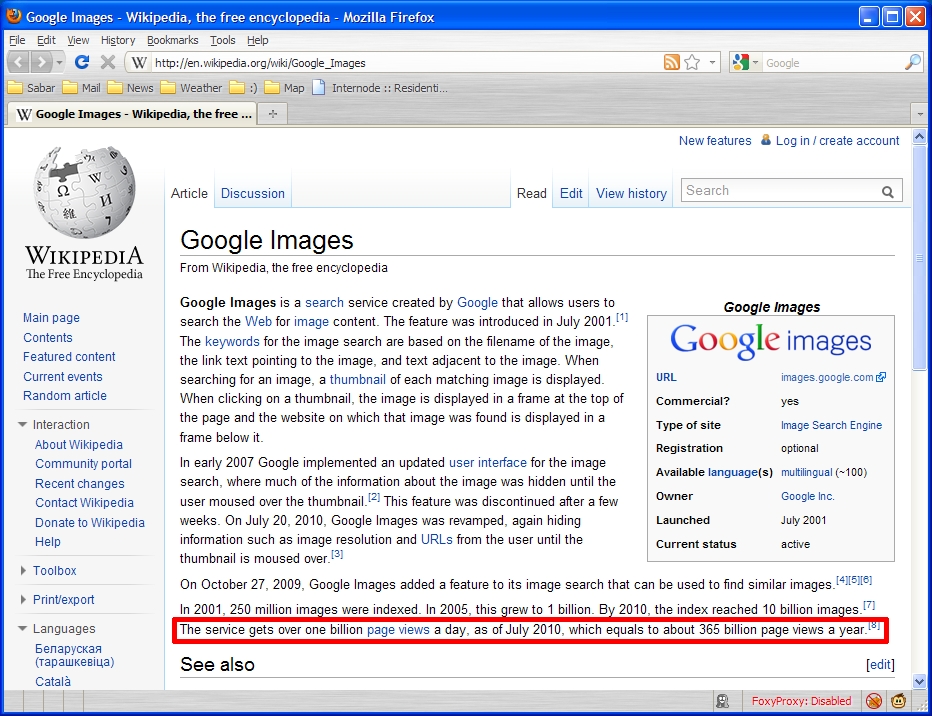Viewport: 932px width, 716px height.
Task: Click the vertical scrollbar up arrow
Action: click(919, 137)
